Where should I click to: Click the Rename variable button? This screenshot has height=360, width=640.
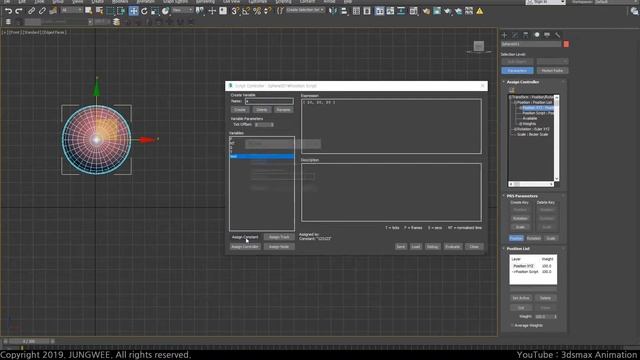tap(283, 110)
